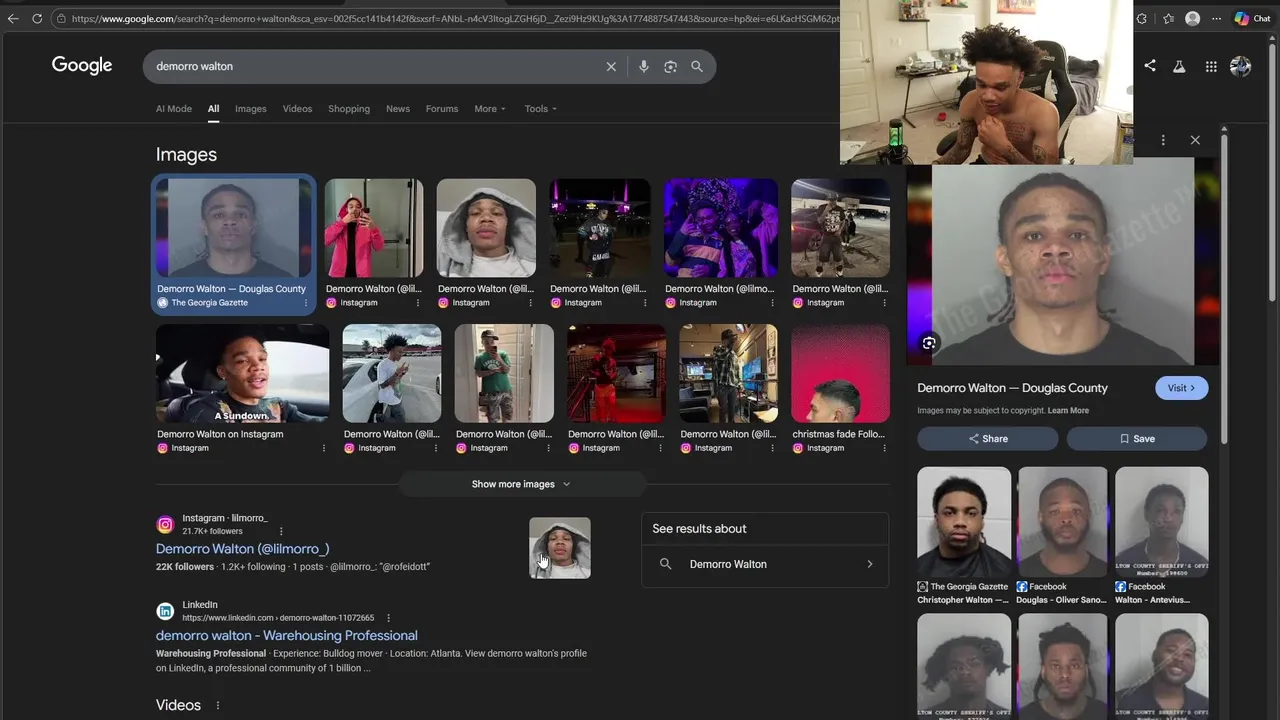
Task: Open demorro walton - Warehousing Professional link
Action: [x=287, y=635]
